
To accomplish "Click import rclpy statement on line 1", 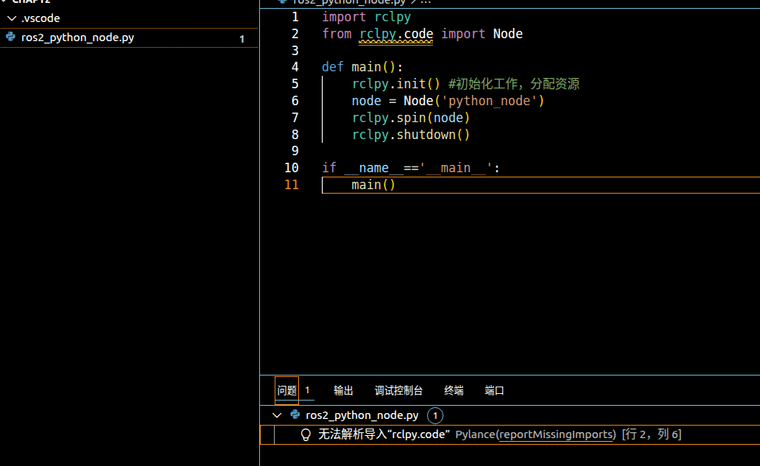I will pos(366,17).
